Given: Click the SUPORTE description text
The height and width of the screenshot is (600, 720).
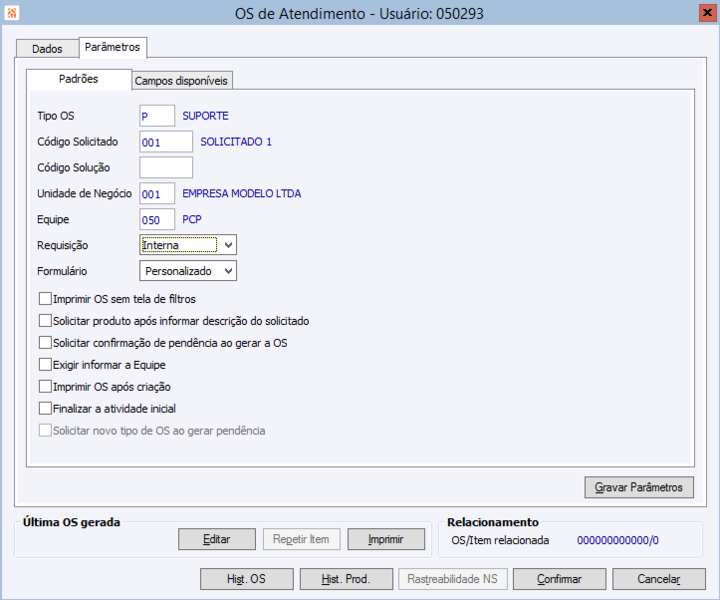Looking at the screenshot, I should (x=205, y=116).
